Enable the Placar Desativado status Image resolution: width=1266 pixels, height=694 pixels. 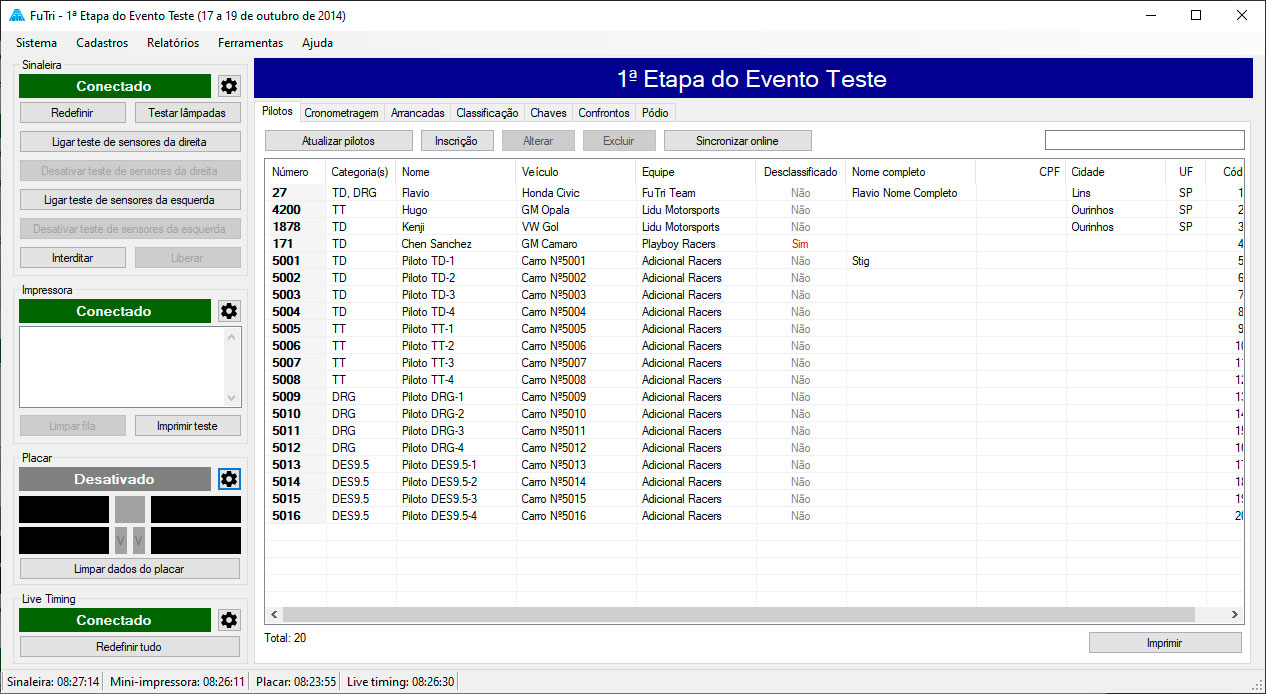pyautogui.click(x=114, y=479)
